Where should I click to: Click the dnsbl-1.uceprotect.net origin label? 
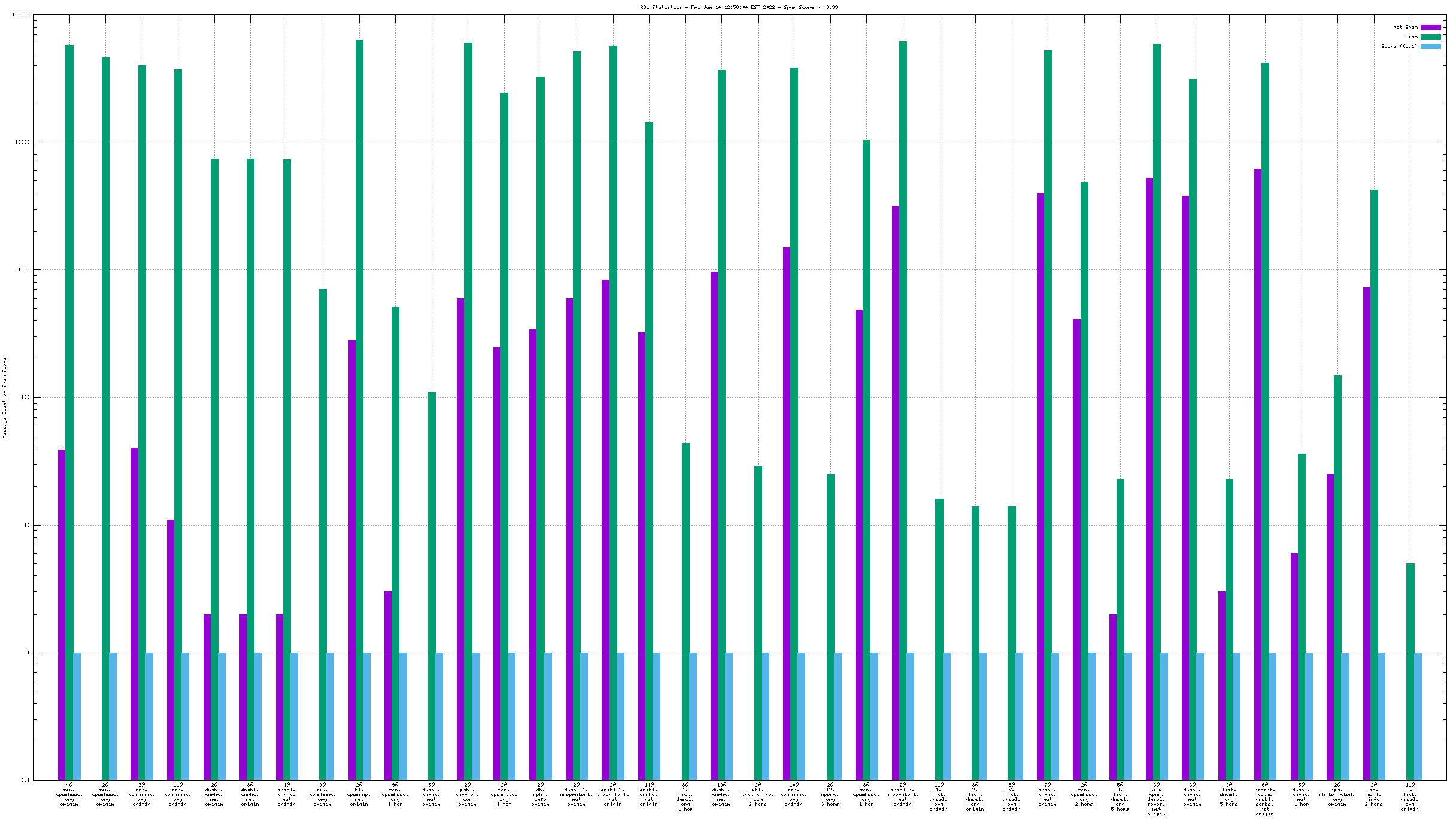(577, 794)
